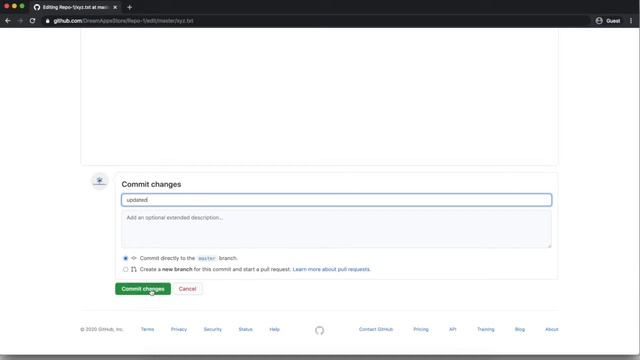640x360 pixels.
Task: Open the Terms footer link
Action: (x=147, y=329)
